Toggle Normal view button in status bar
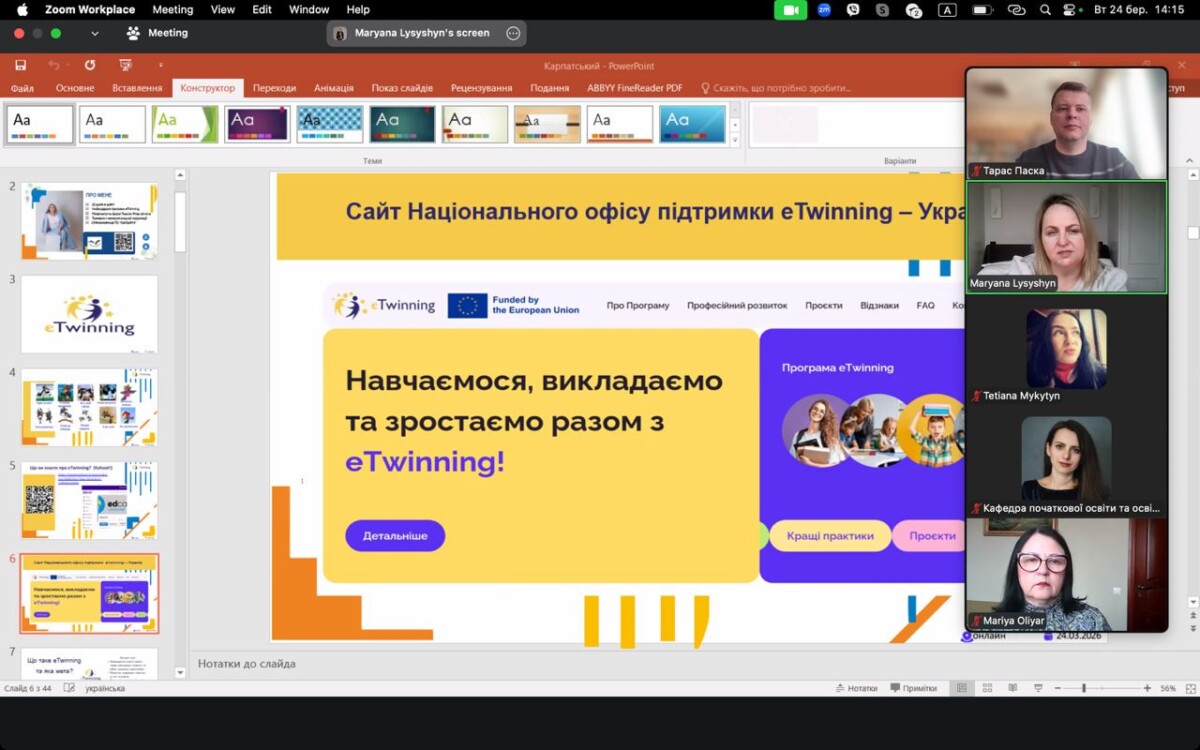This screenshot has width=1200, height=750. click(962, 688)
